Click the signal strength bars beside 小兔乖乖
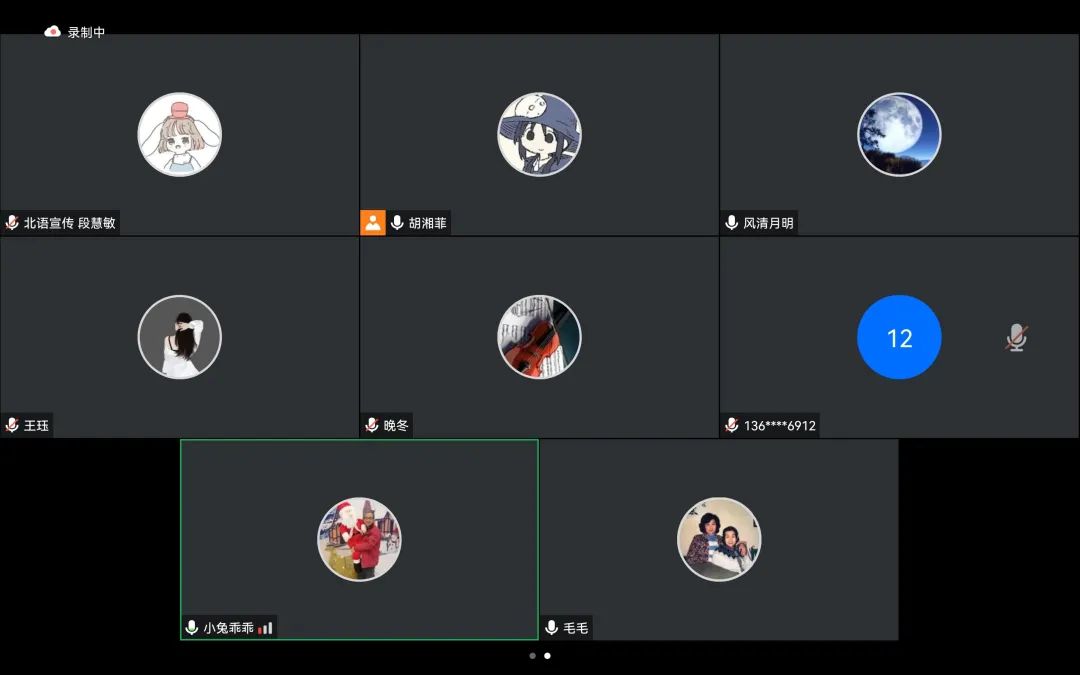Viewport: 1080px width, 675px height. coord(265,628)
